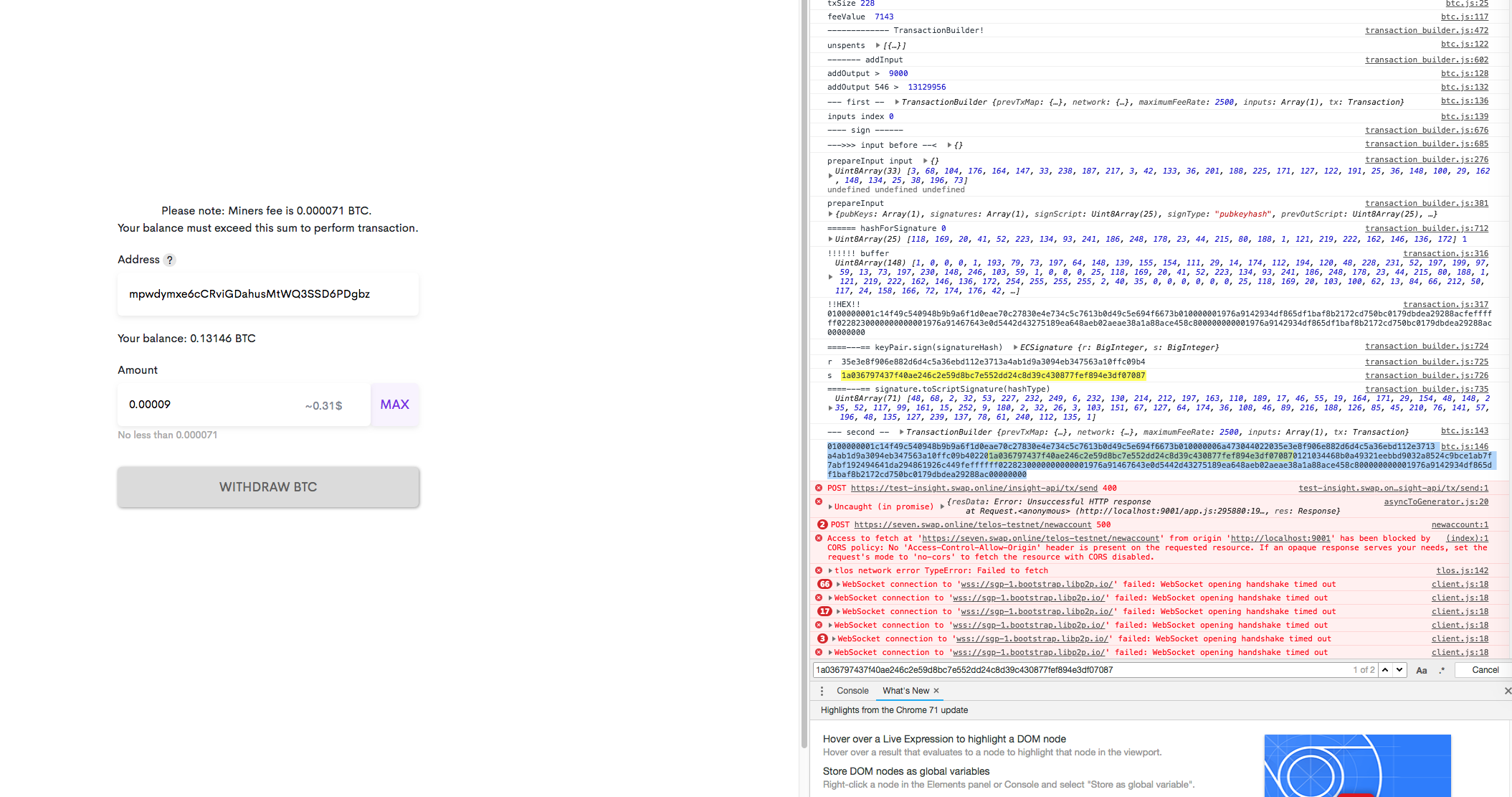Close the What's New tab with its x
Screen dimensions: 1512x797
click(x=936, y=691)
